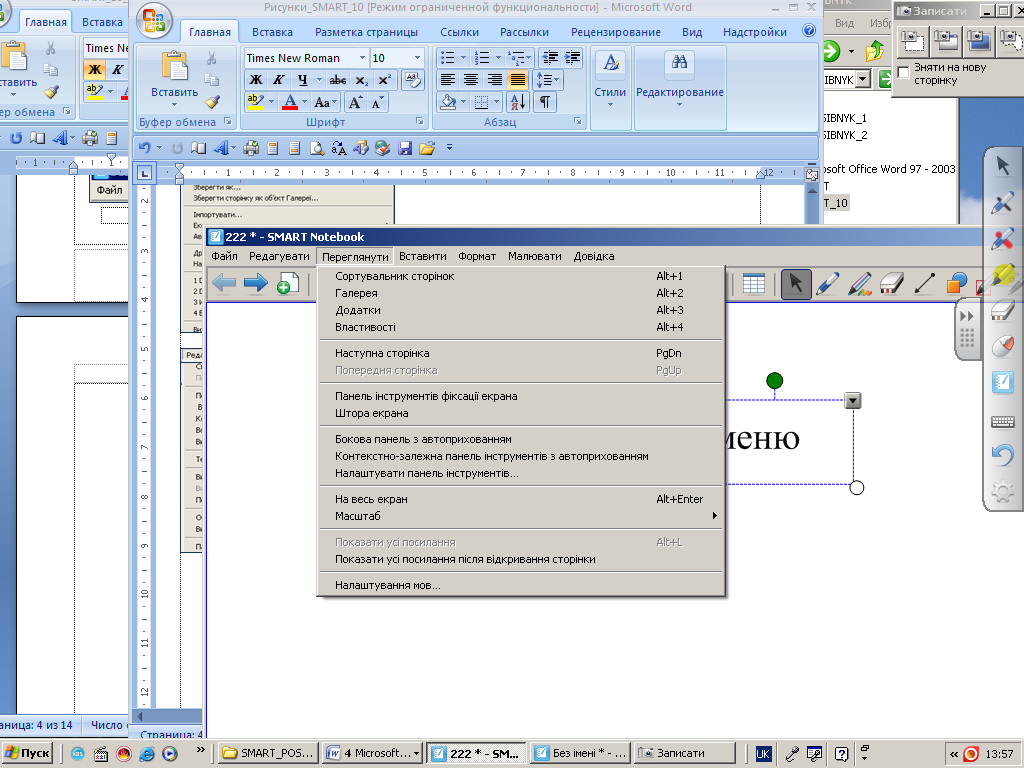The image size is (1024, 768).
Task: Open Word Help question mark icon
Action: coord(808,31)
